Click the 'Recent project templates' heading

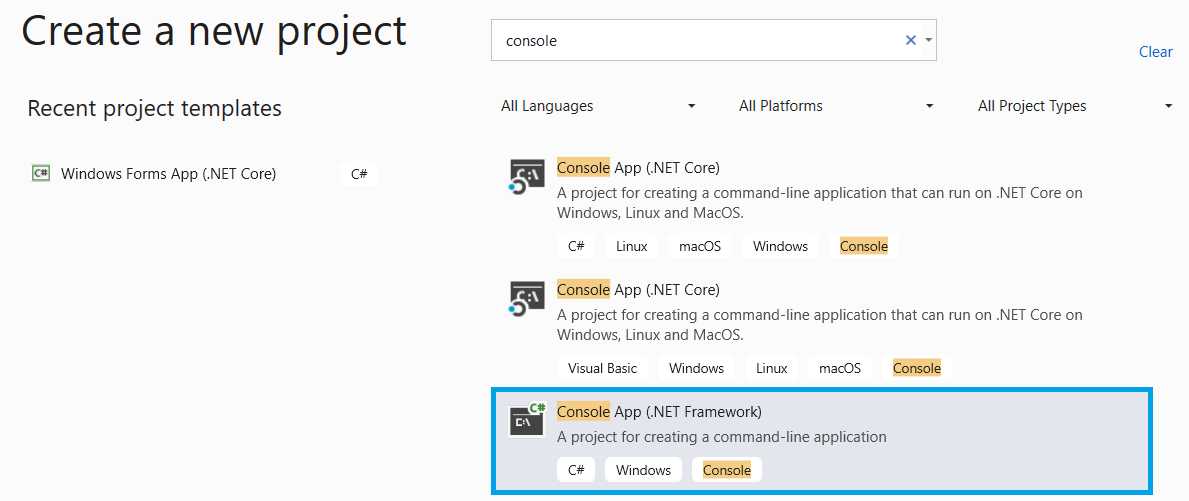pyautogui.click(x=155, y=108)
